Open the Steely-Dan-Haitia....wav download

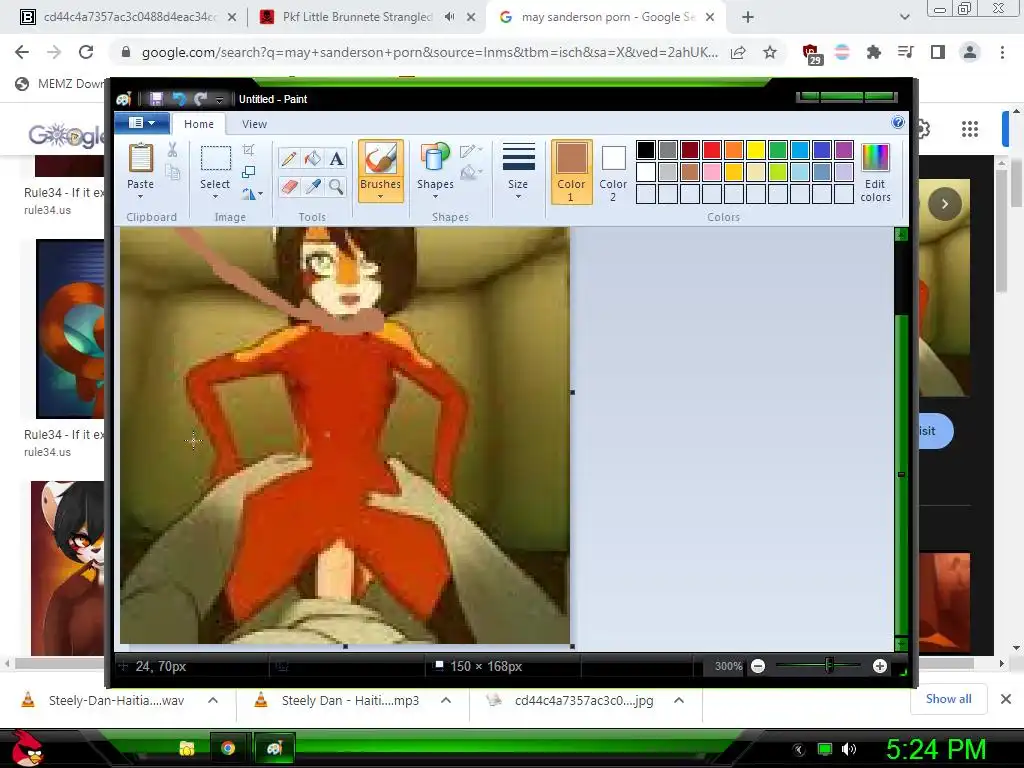[x=116, y=701]
